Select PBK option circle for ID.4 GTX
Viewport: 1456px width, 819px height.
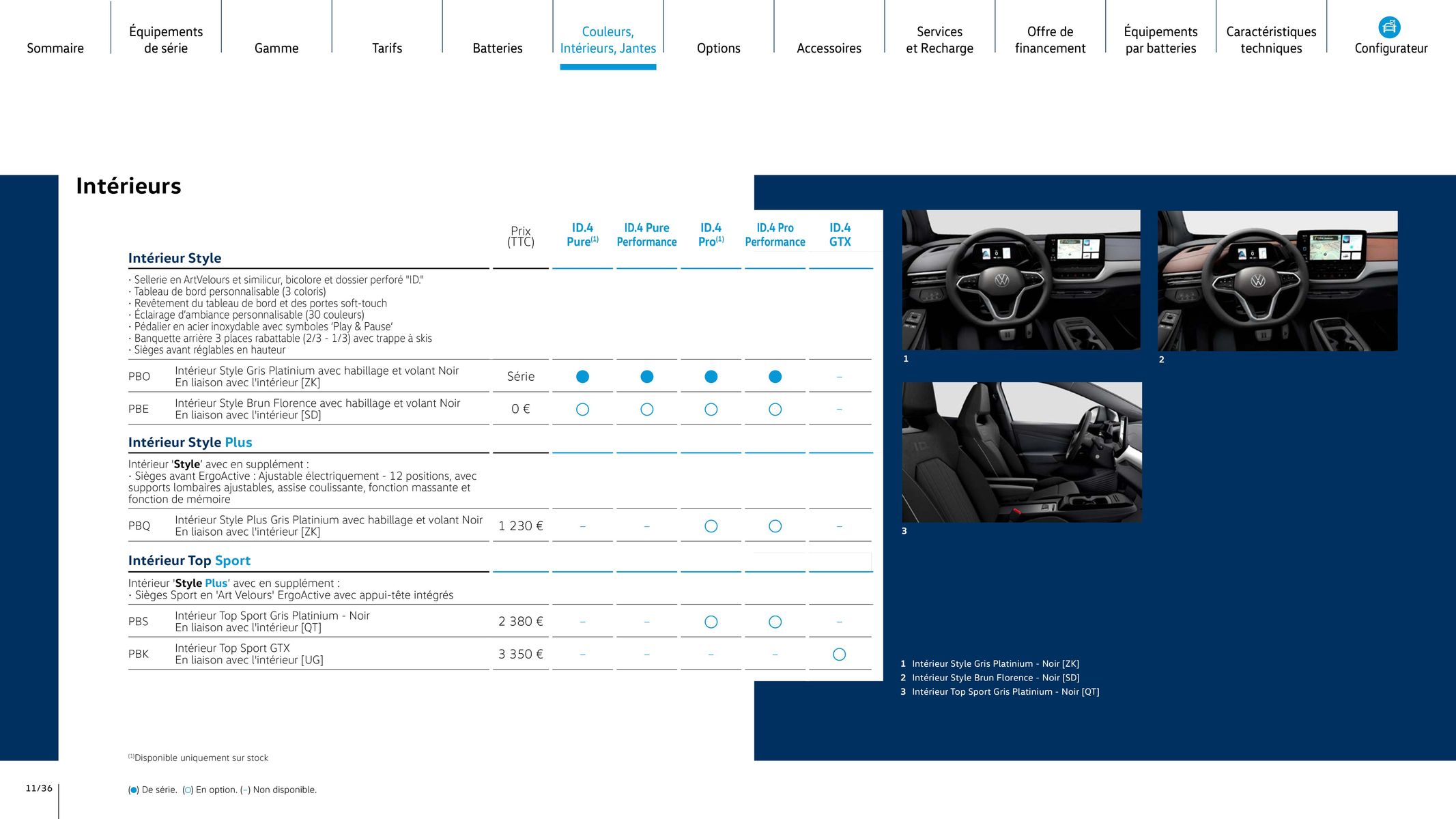(840, 655)
